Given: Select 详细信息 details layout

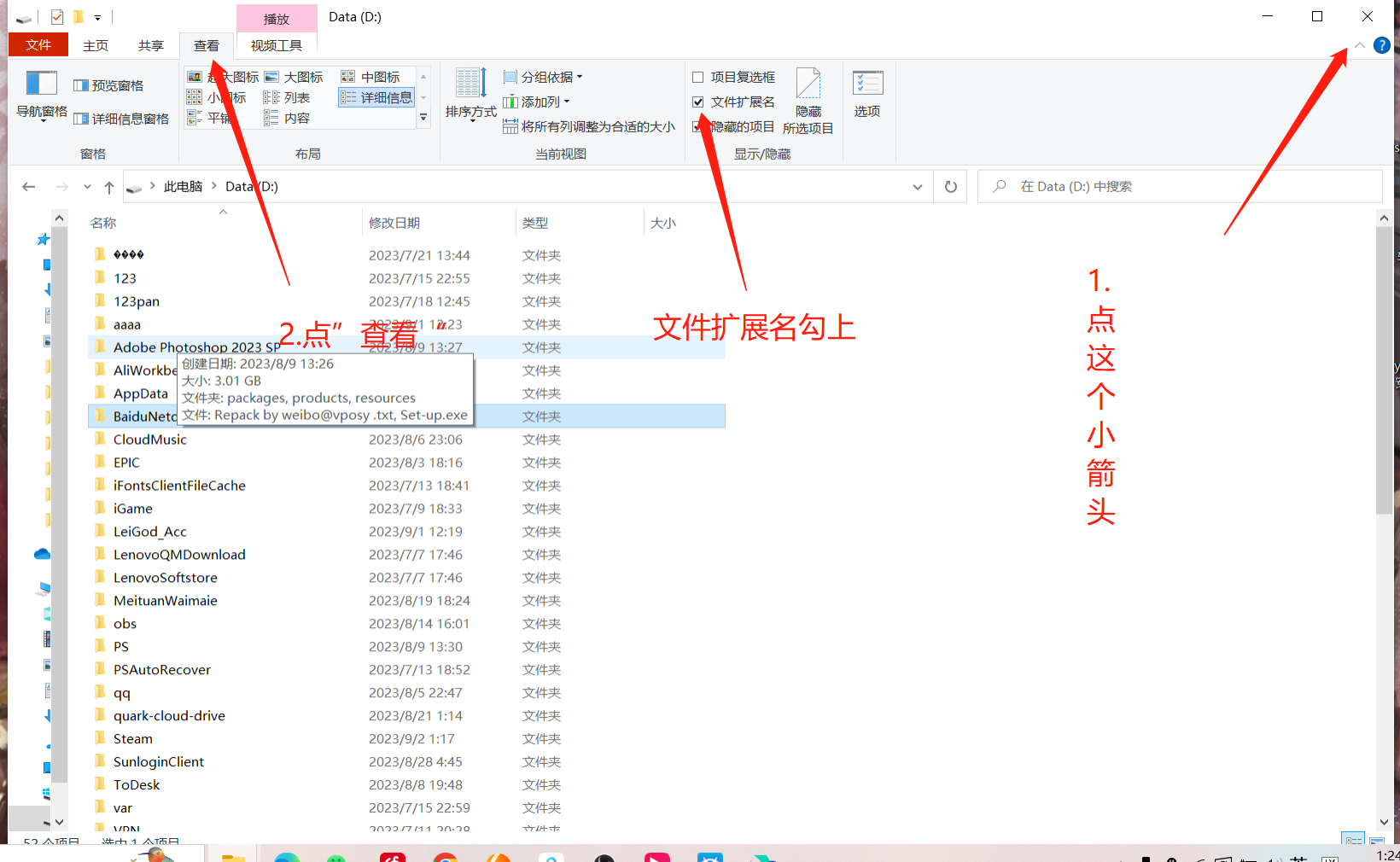Looking at the screenshot, I should tap(376, 97).
